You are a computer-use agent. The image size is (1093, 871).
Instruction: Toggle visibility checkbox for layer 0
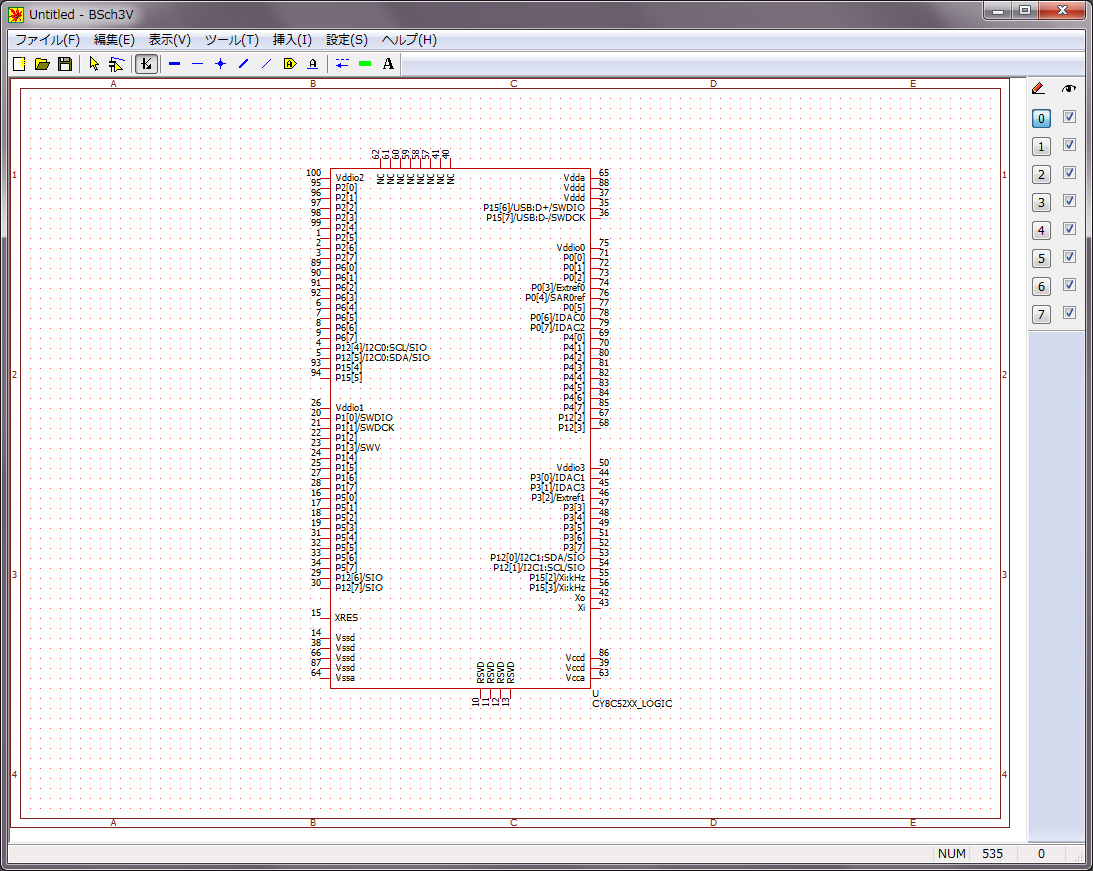tap(1069, 117)
